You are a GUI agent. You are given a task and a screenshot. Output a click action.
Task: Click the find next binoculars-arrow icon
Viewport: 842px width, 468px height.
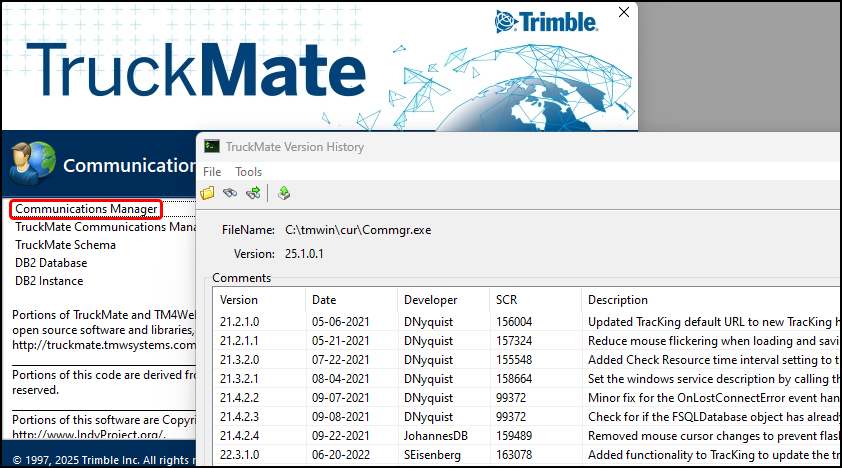click(x=253, y=193)
